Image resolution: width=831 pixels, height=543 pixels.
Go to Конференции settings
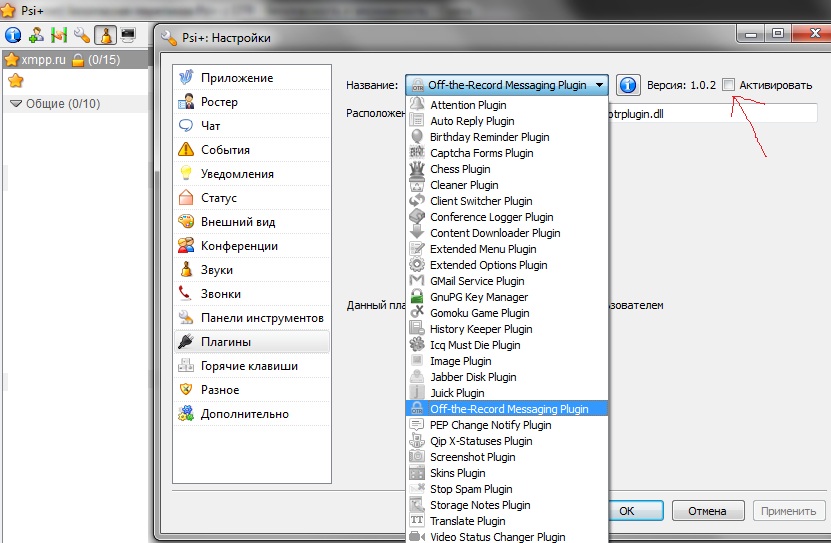click(252, 246)
